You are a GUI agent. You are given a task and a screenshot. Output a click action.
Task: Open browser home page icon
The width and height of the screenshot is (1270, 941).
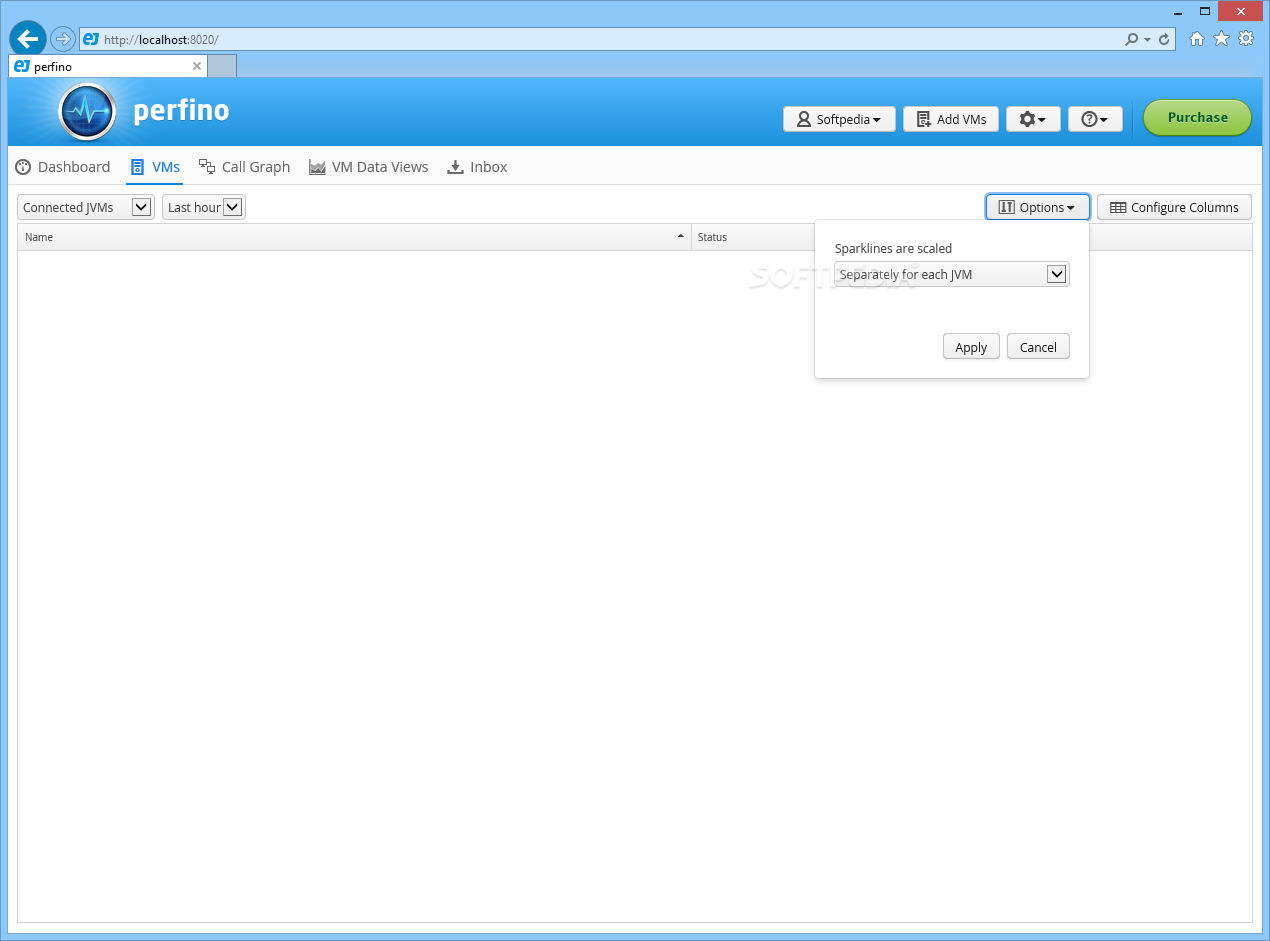coord(1197,39)
